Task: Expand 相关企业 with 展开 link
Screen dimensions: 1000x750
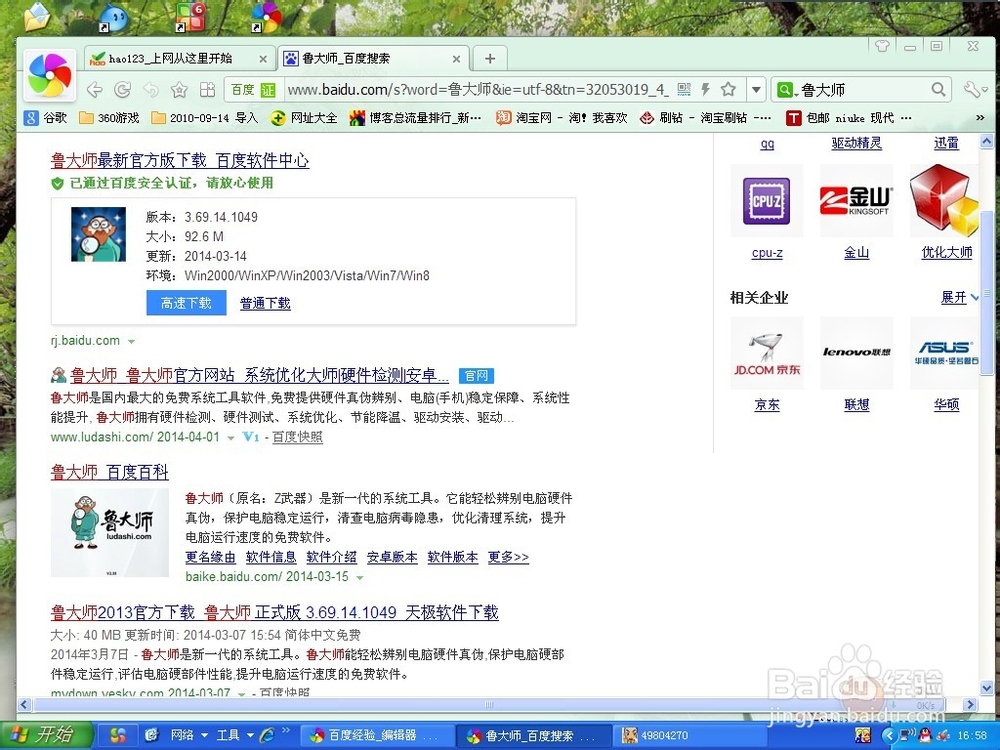Action: (x=959, y=297)
